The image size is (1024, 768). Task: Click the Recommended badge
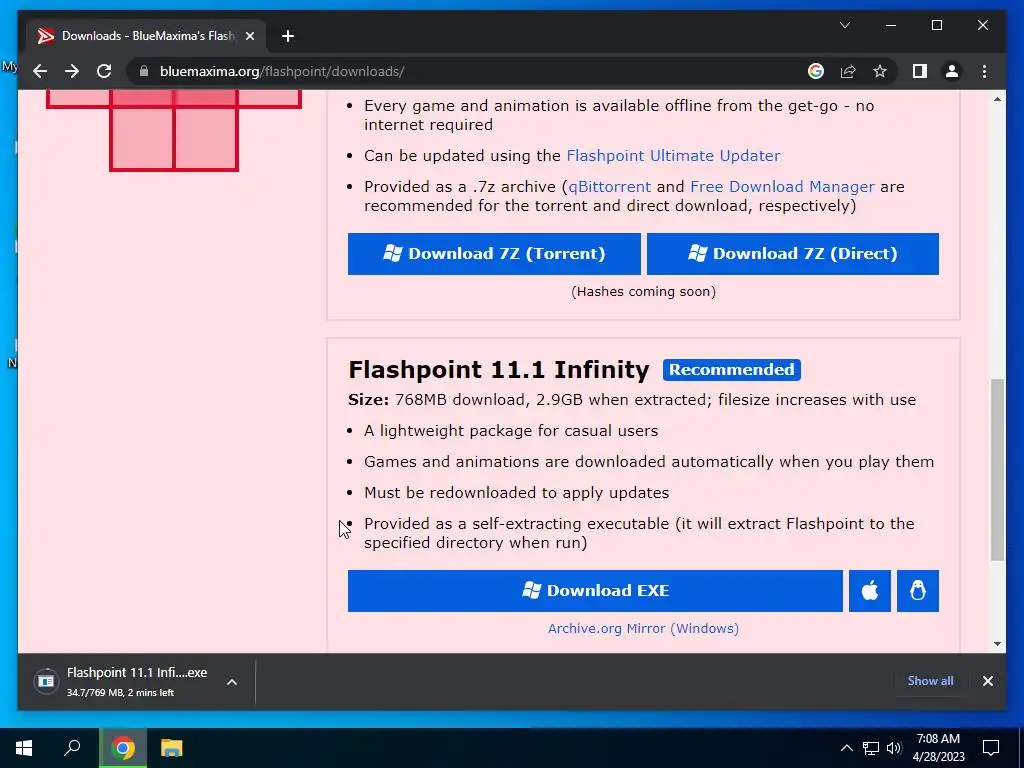[x=731, y=370]
